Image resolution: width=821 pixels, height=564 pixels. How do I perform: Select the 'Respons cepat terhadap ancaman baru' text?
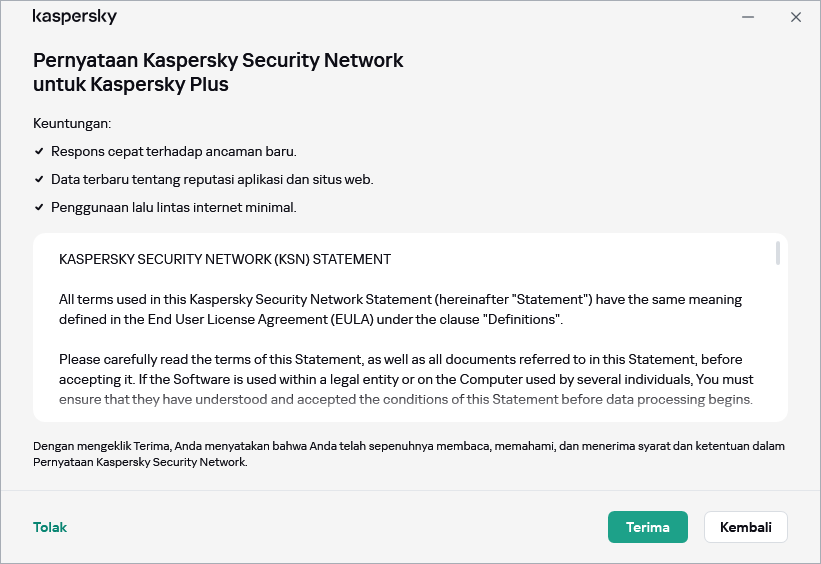[x=174, y=151]
